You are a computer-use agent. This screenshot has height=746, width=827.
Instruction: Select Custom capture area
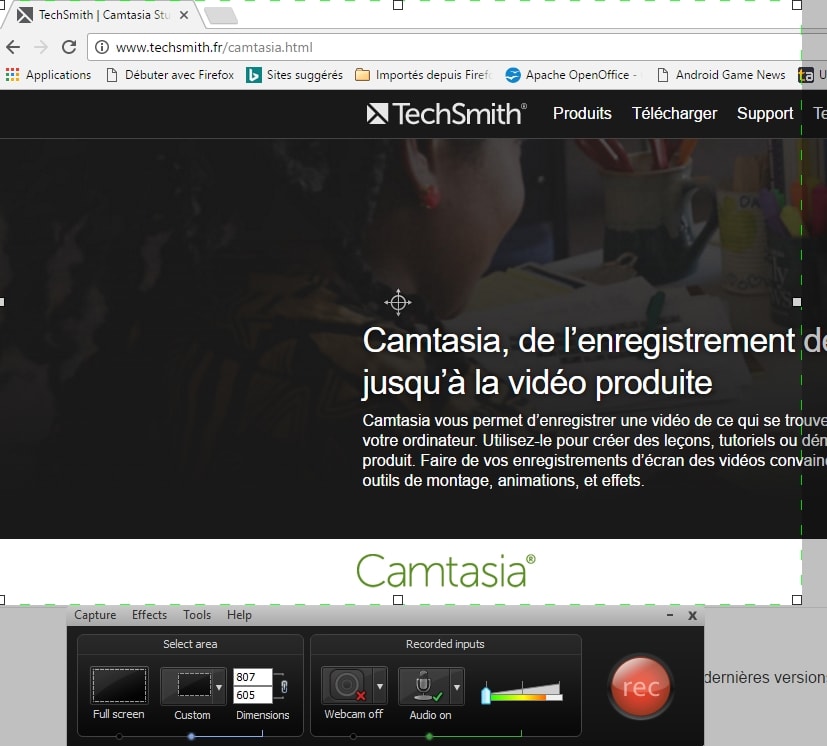click(187, 686)
